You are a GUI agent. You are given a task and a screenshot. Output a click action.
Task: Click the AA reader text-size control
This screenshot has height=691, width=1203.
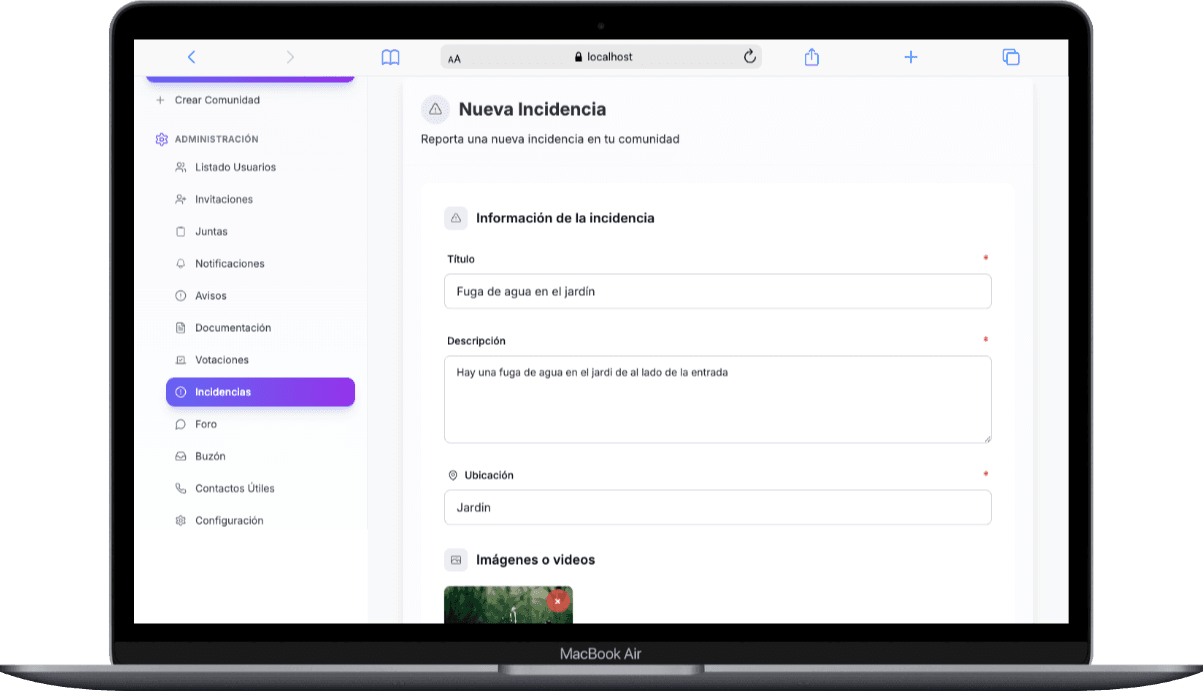pyautogui.click(x=455, y=58)
